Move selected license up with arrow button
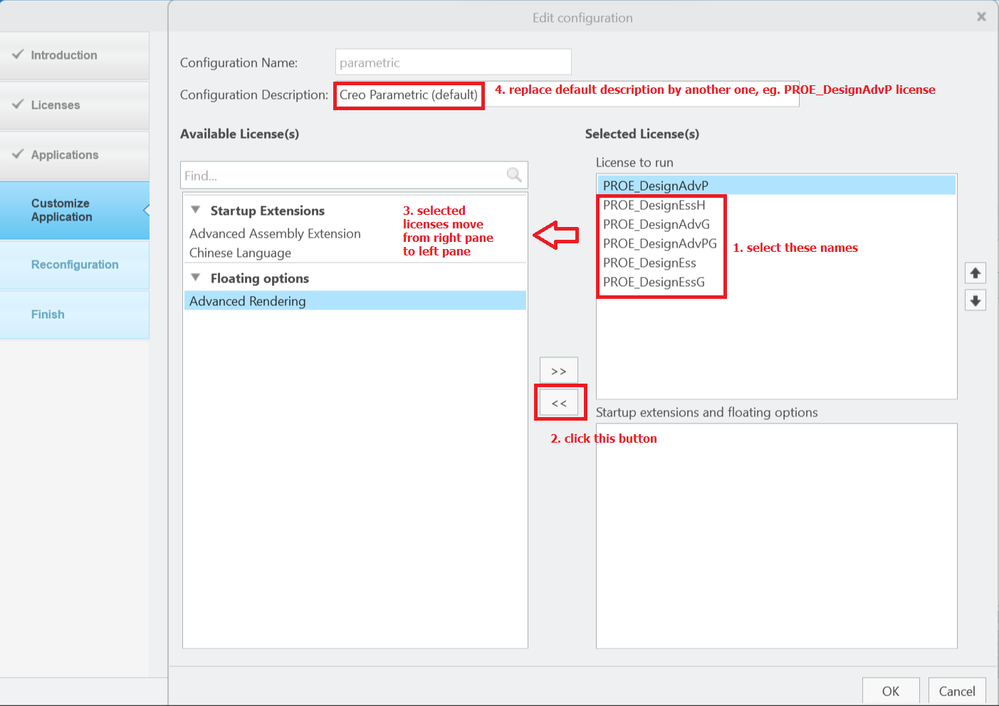The height and width of the screenshot is (706, 999). click(975, 273)
